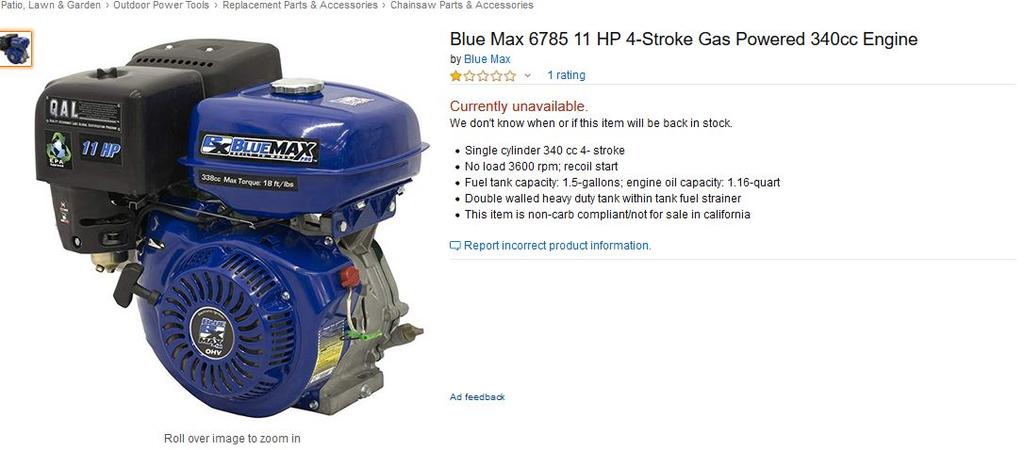Screen dimensions: 1024x450
Task: Click the second empty rating star
Action: click(x=470, y=76)
